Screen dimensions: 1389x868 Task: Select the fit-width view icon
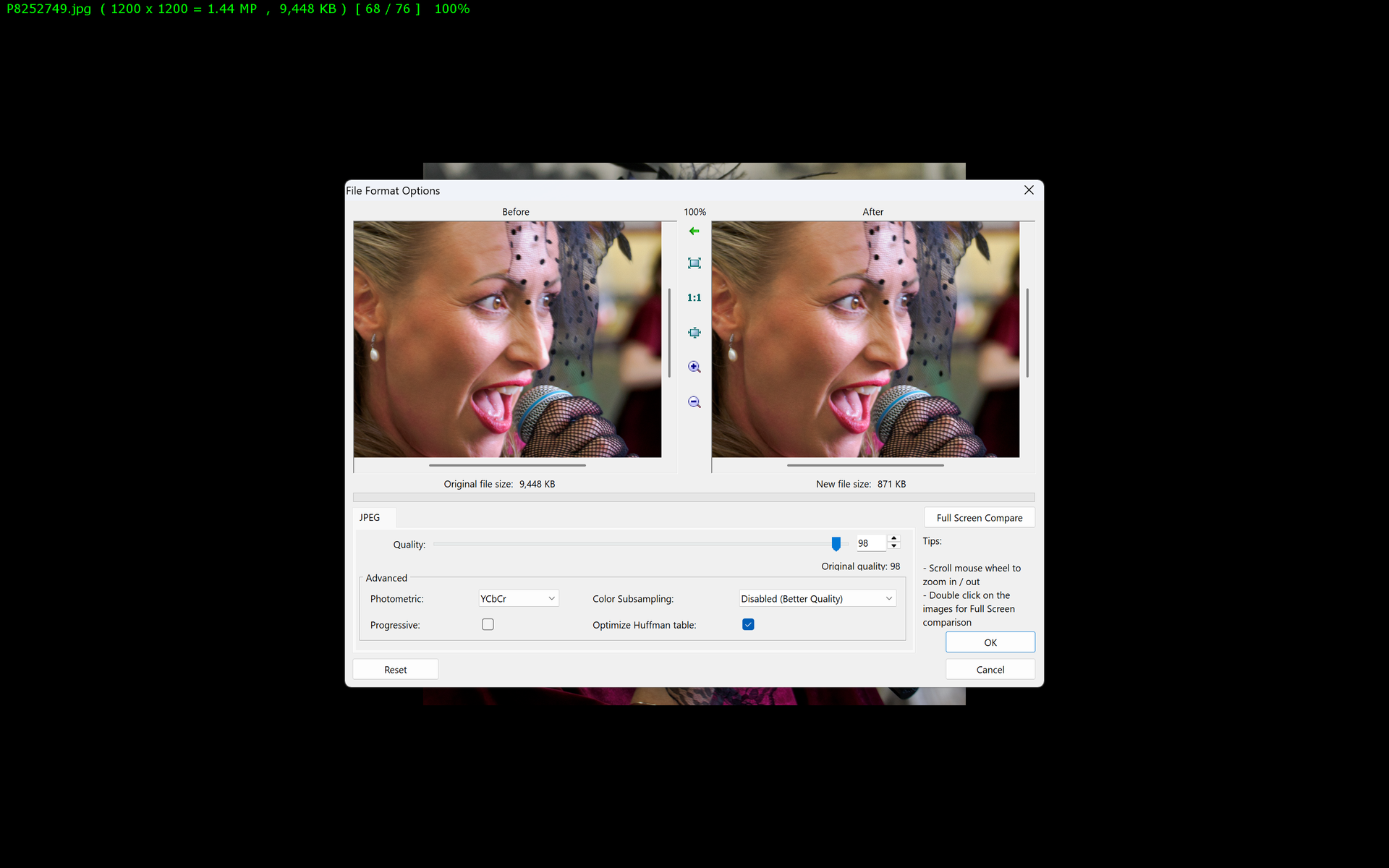click(694, 332)
